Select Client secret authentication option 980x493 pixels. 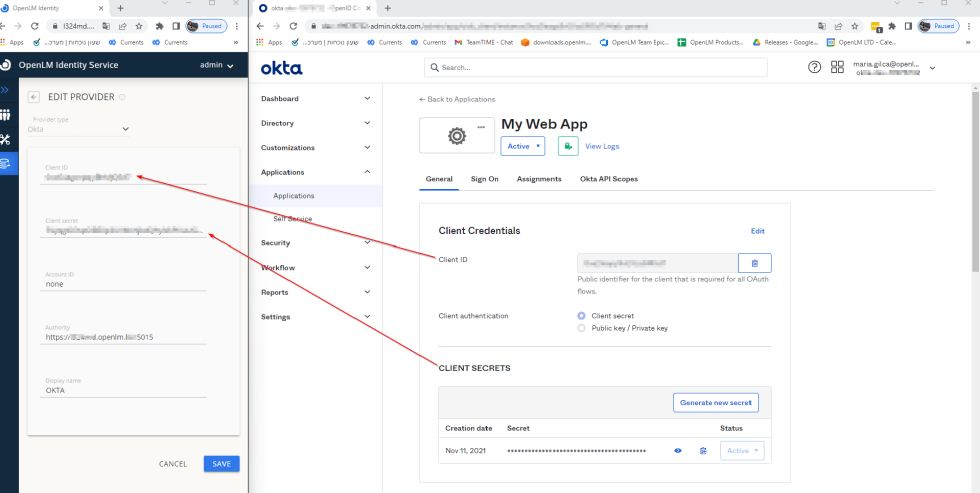(583, 316)
